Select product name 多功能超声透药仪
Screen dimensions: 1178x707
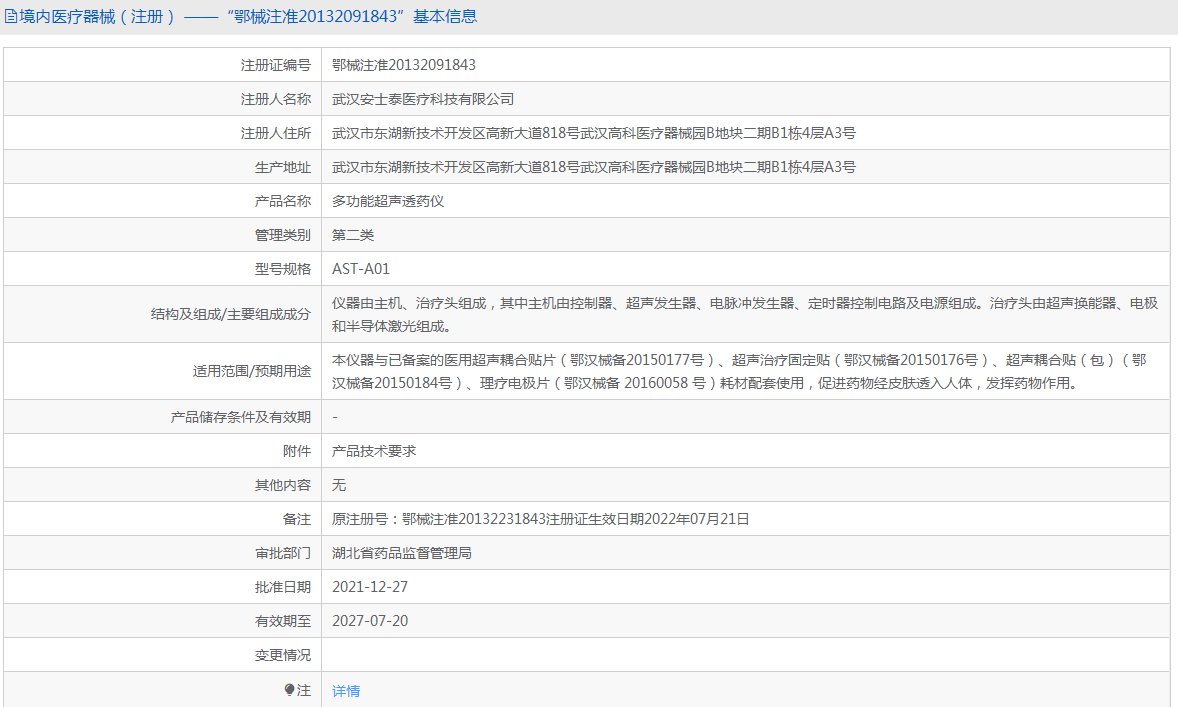388,201
